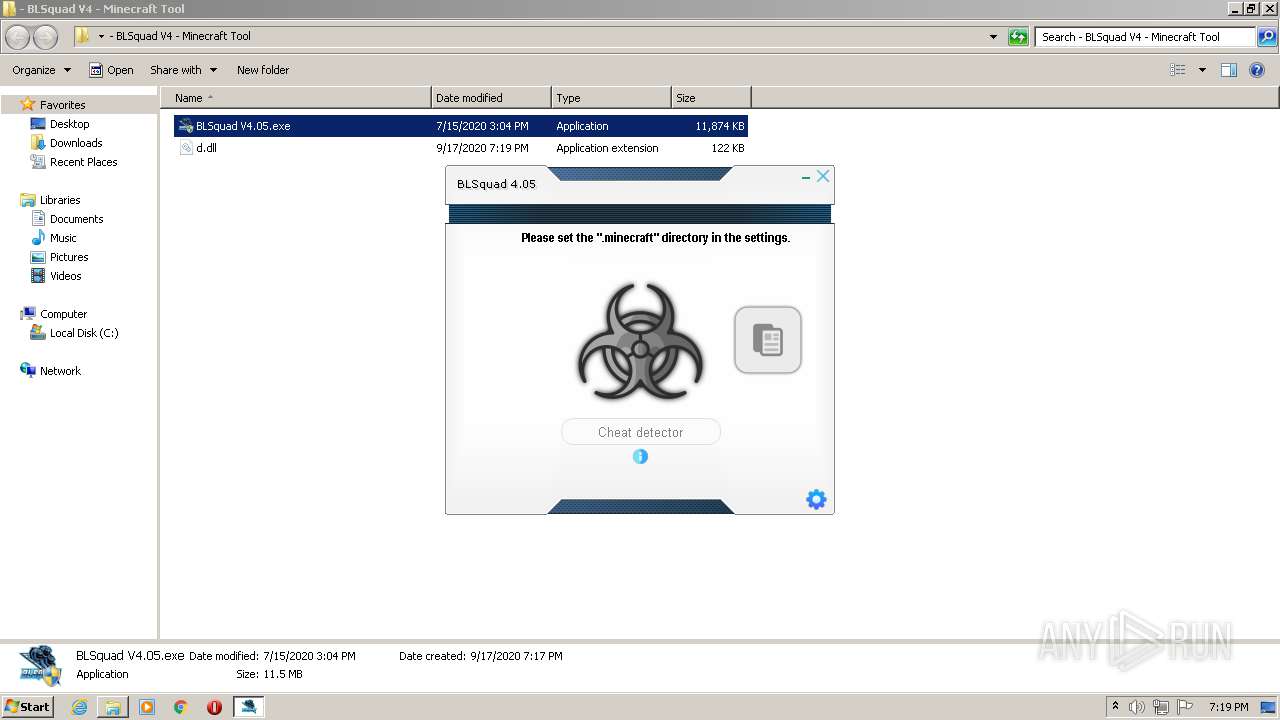
Task: Show hidden system tray icons
Action: pos(1116,707)
